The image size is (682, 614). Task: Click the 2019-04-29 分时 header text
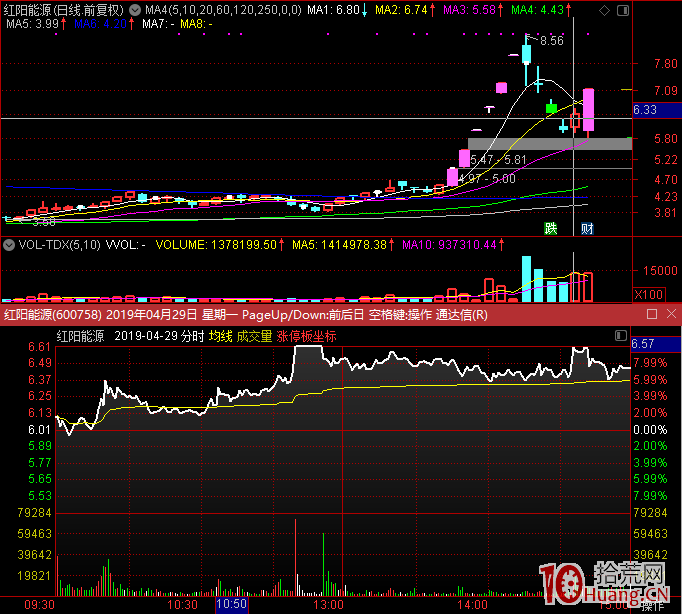click(159, 336)
